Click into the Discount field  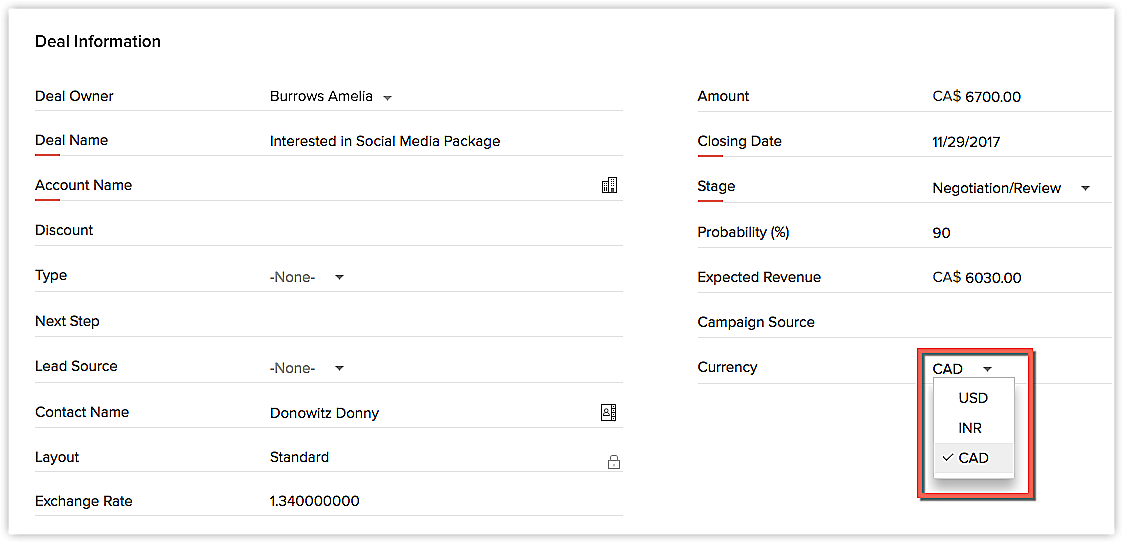point(440,230)
